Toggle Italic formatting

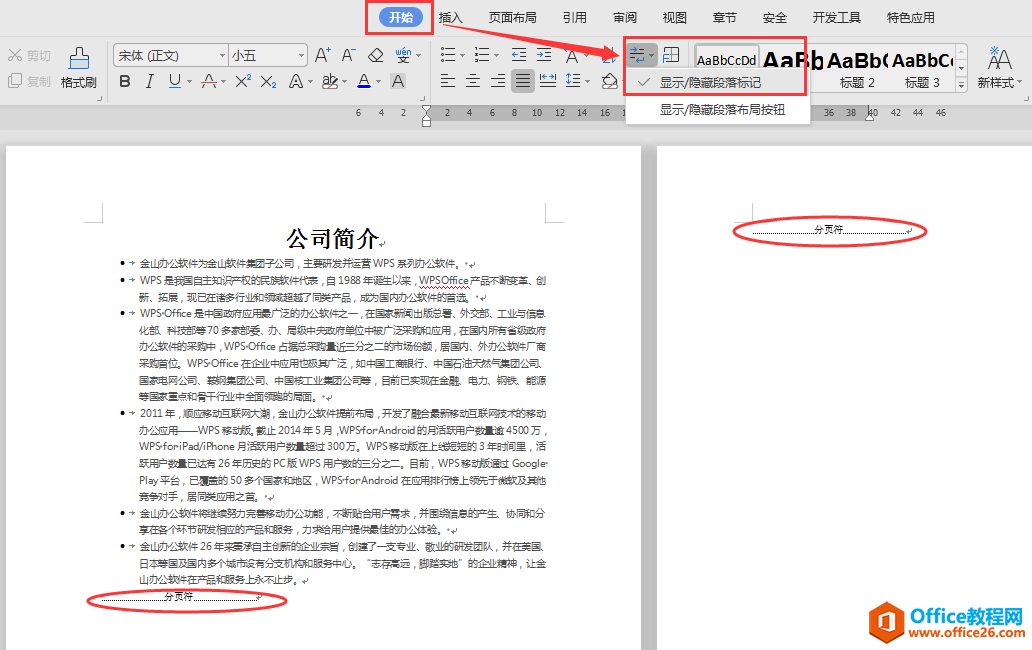[149, 81]
